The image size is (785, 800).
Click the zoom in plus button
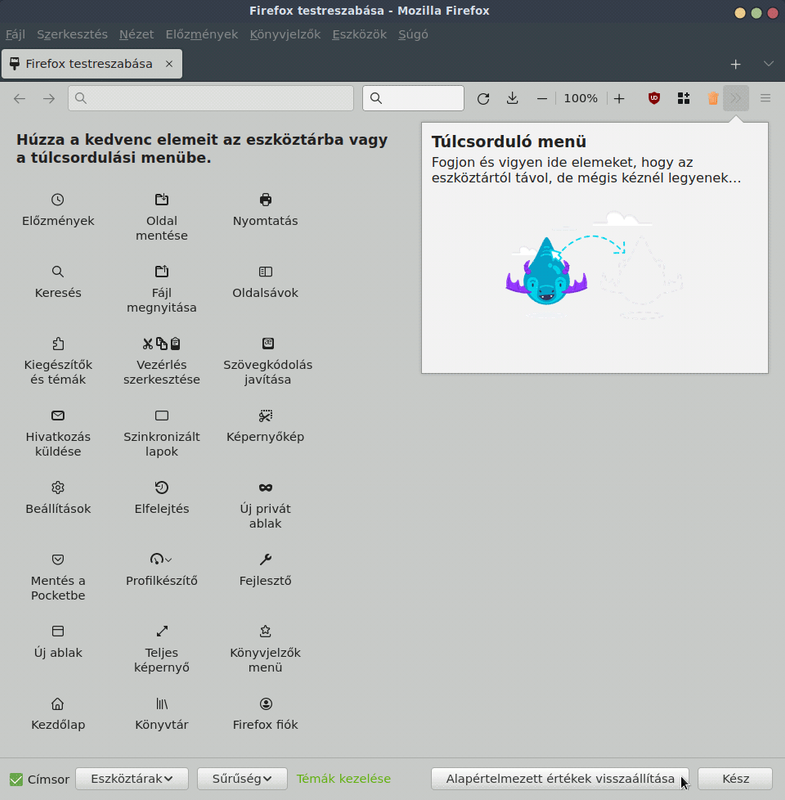(x=619, y=98)
